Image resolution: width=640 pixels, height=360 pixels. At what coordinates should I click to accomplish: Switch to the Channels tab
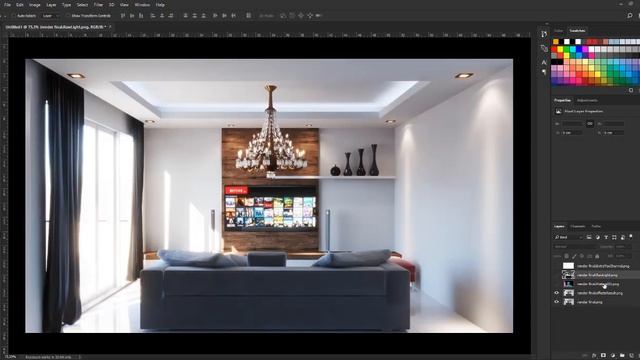point(578,226)
